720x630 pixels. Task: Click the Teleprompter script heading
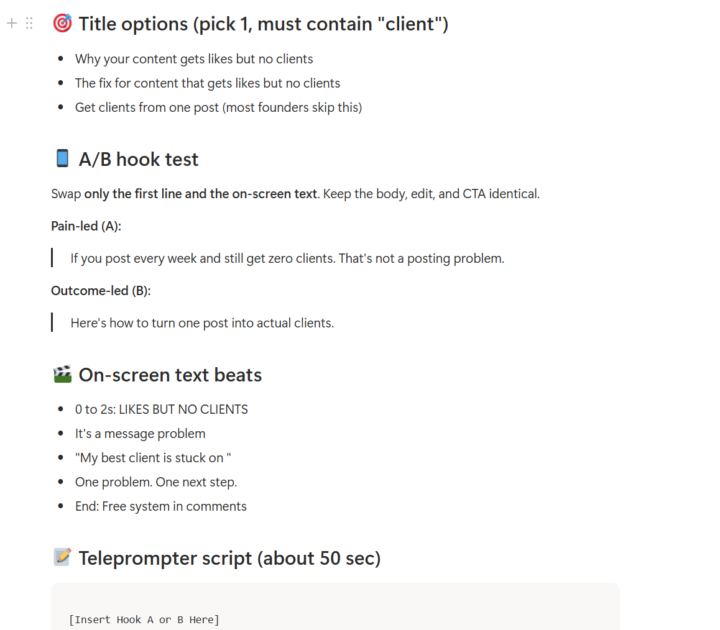230,558
